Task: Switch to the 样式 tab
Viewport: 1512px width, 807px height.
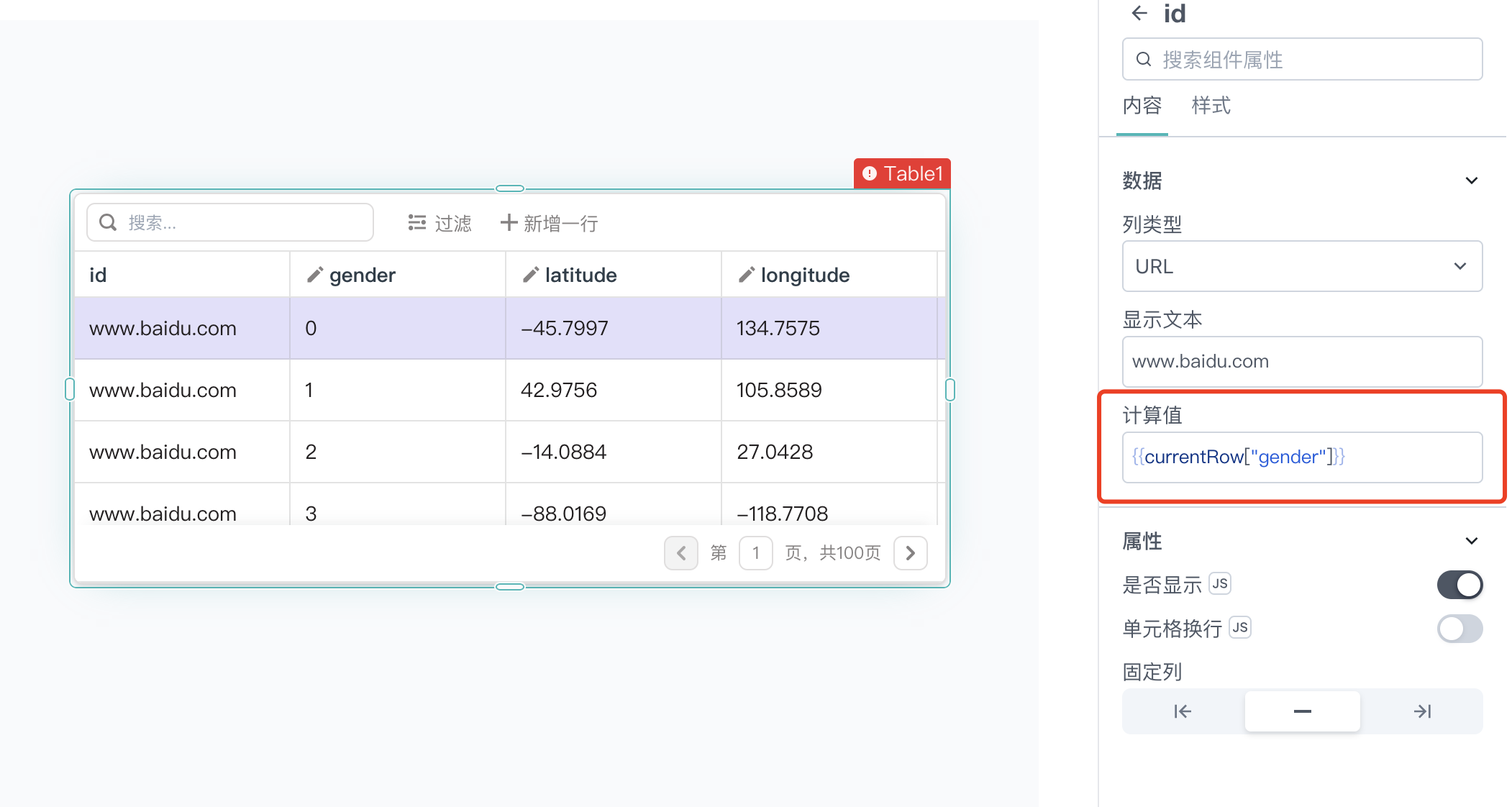Action: [x=1211, y=106]
